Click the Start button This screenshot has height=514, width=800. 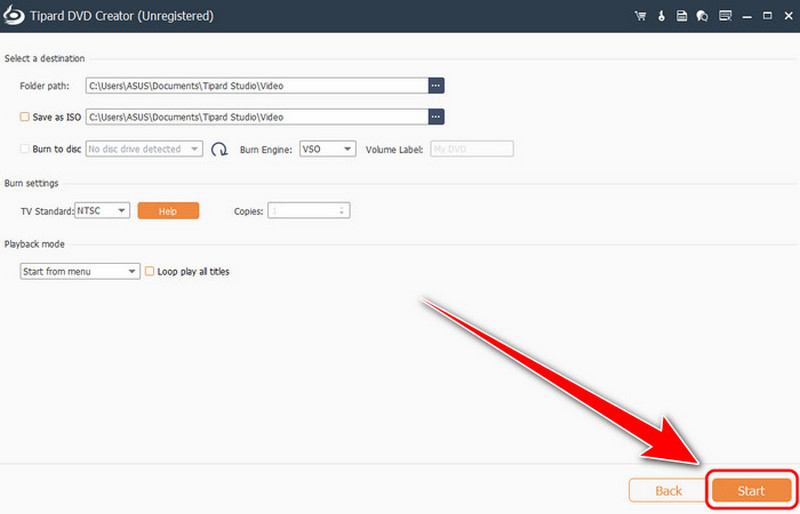751,491
